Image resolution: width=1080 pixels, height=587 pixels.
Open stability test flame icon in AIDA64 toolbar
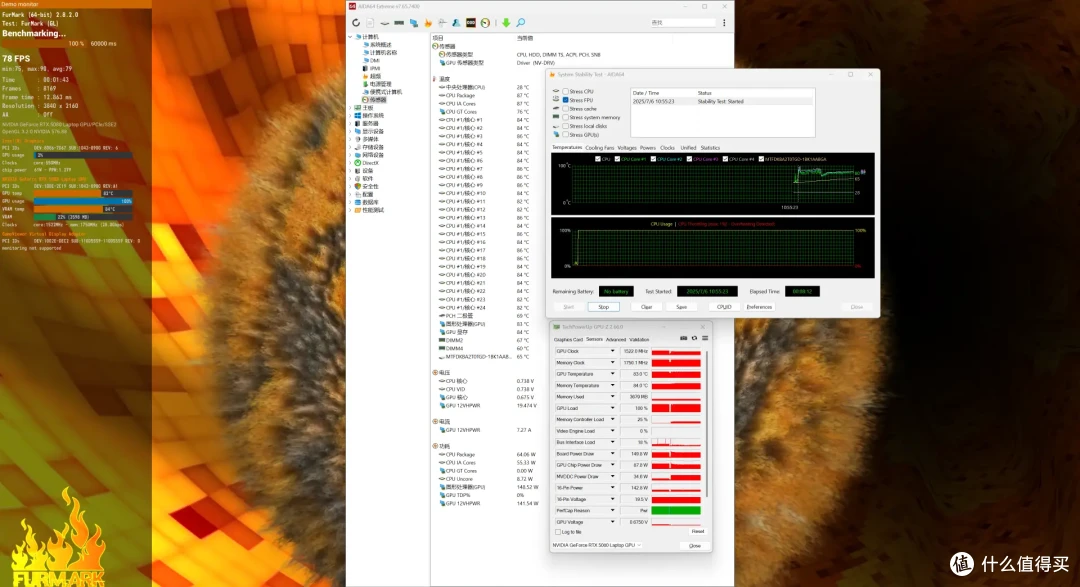point(428,23)
